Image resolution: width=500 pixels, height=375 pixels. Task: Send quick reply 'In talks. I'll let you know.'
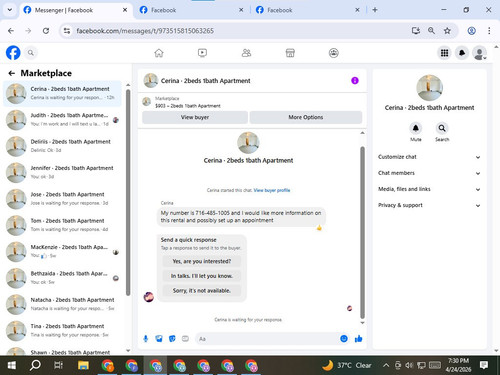202,276
